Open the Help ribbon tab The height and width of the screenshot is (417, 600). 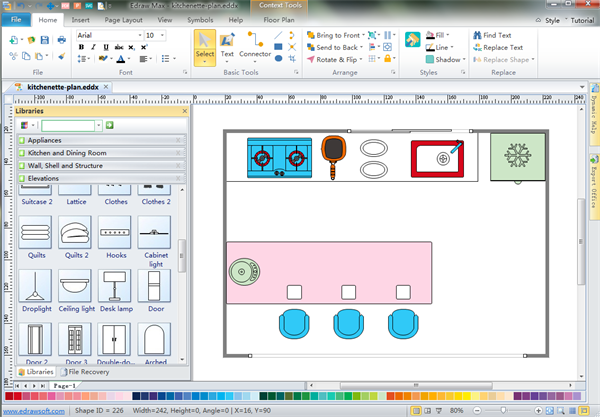click(236, 20)
